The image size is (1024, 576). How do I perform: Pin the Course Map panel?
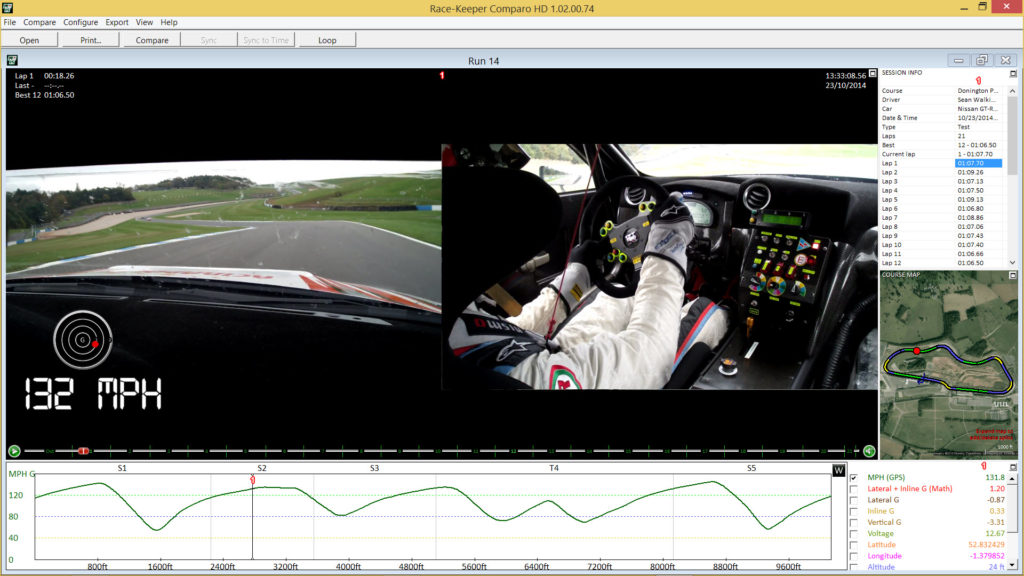coord(1013,275)
